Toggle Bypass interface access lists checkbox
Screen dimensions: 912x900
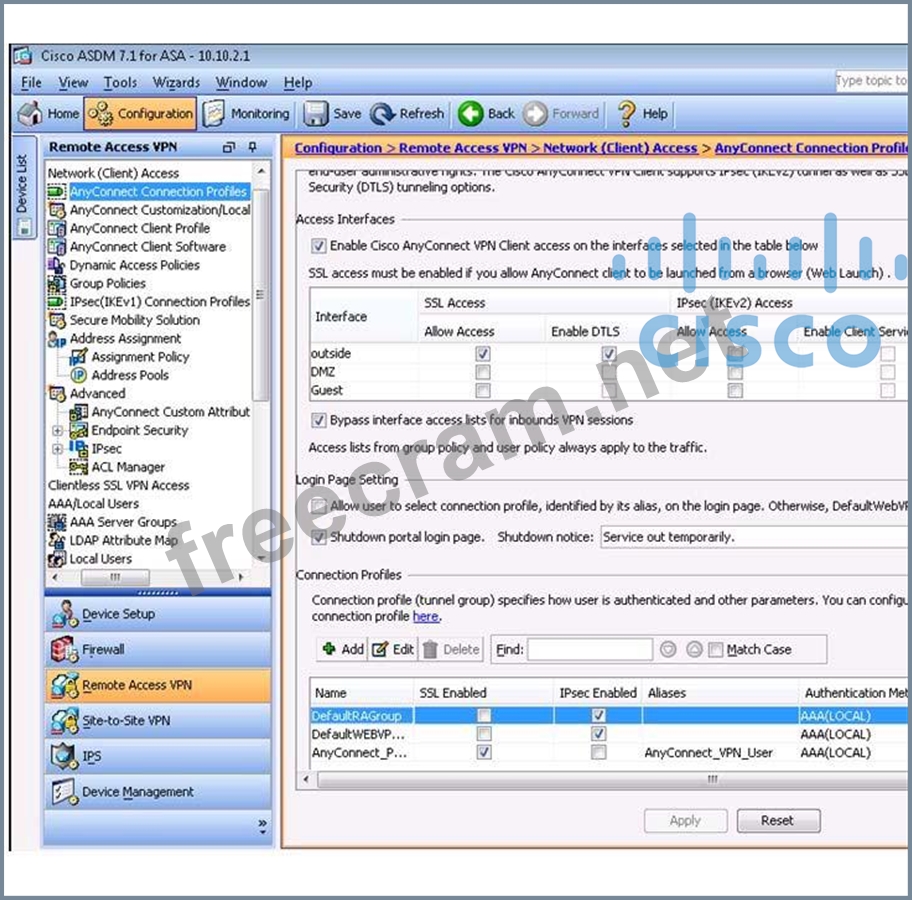[319, 420]
